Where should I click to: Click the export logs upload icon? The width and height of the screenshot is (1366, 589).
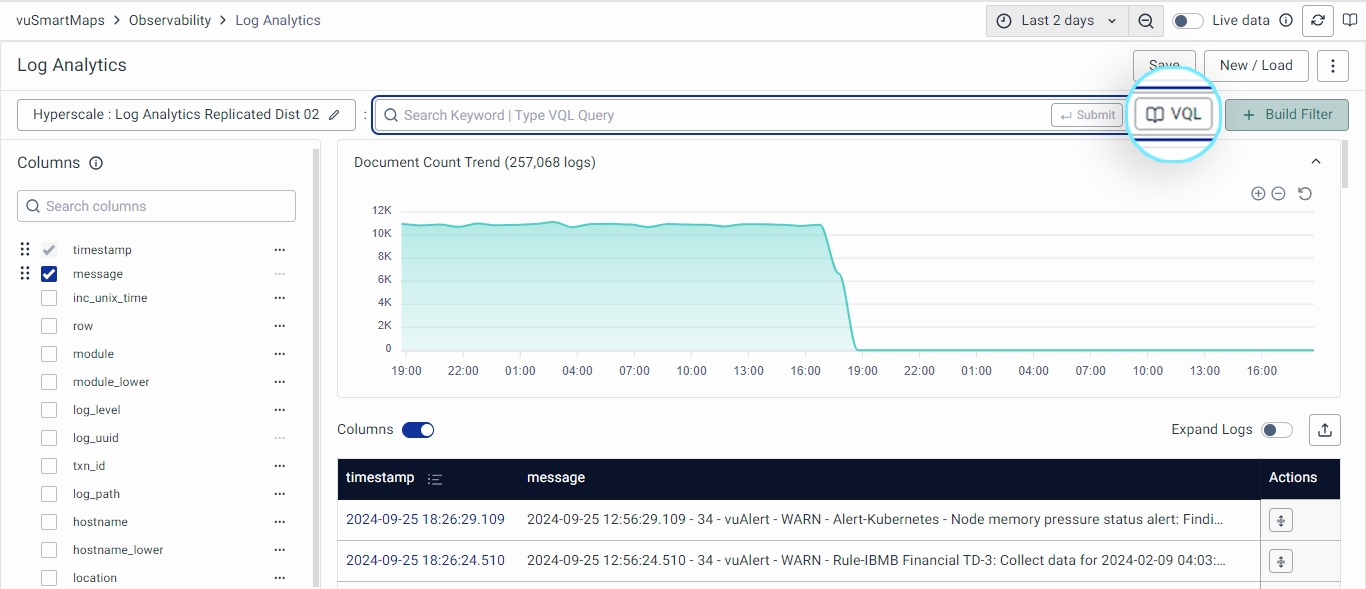(1324, 430)
